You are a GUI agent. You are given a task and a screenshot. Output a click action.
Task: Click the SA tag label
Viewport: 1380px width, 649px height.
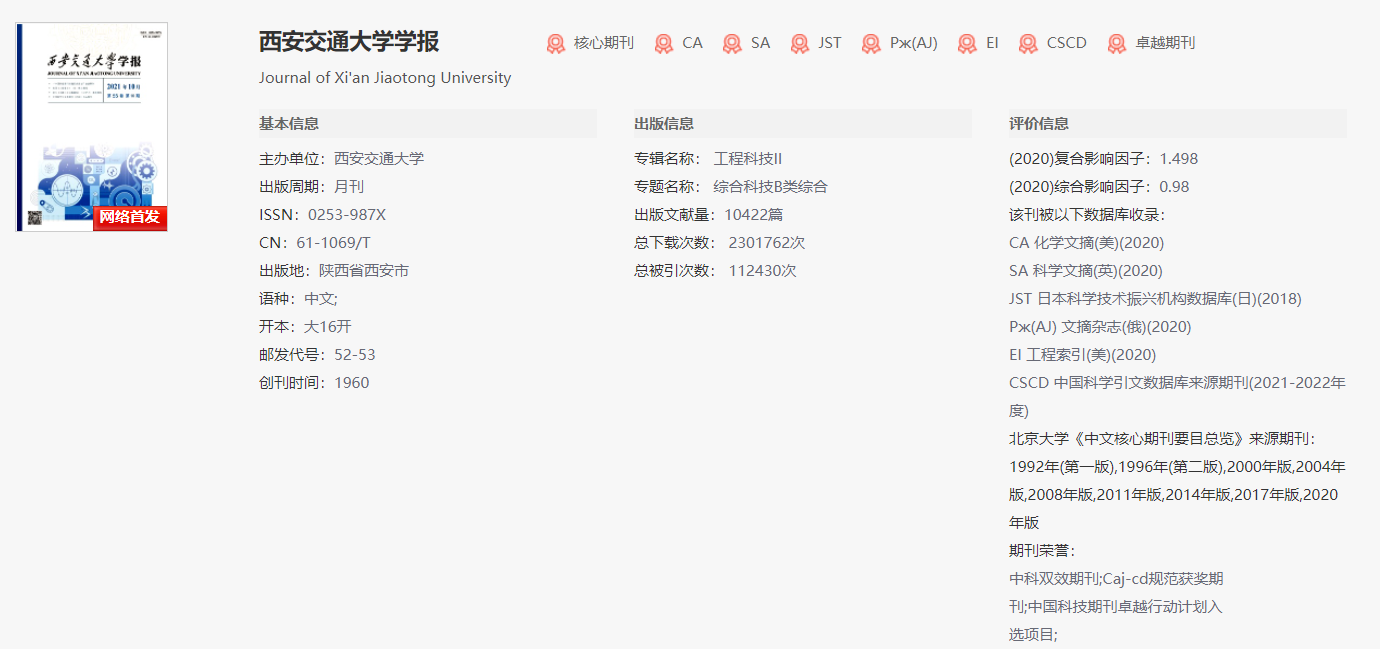(760, 43)
